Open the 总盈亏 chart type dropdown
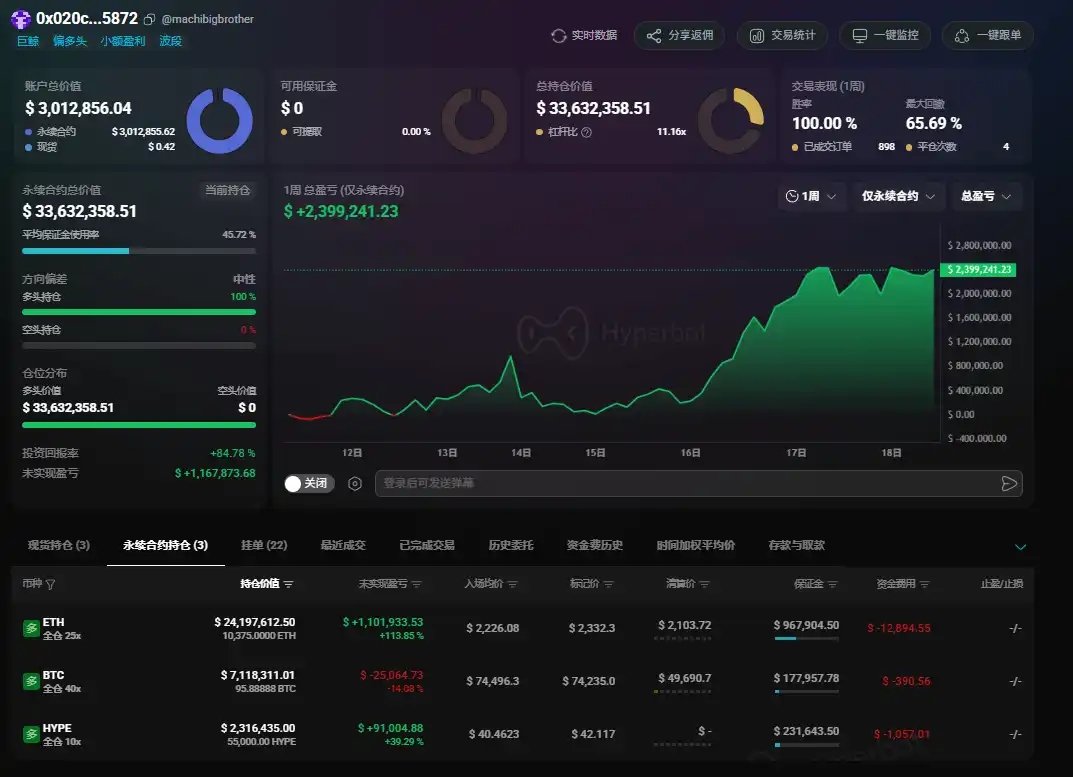Image resolution: width=1073 pixels, height=777 pixels. (986, 196)
